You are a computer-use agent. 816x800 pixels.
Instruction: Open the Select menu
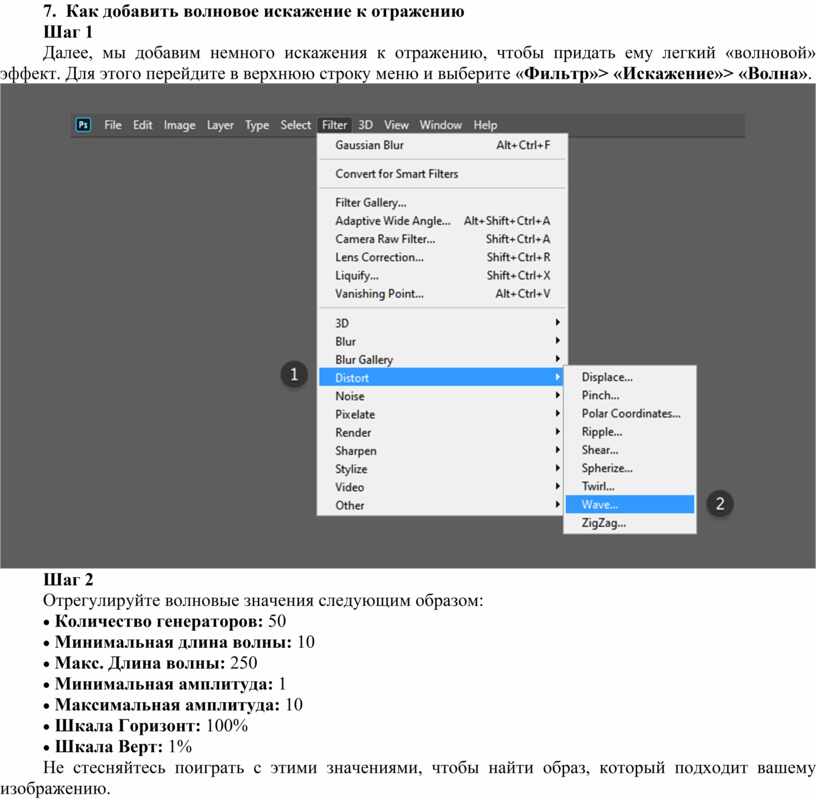point(296,125)
